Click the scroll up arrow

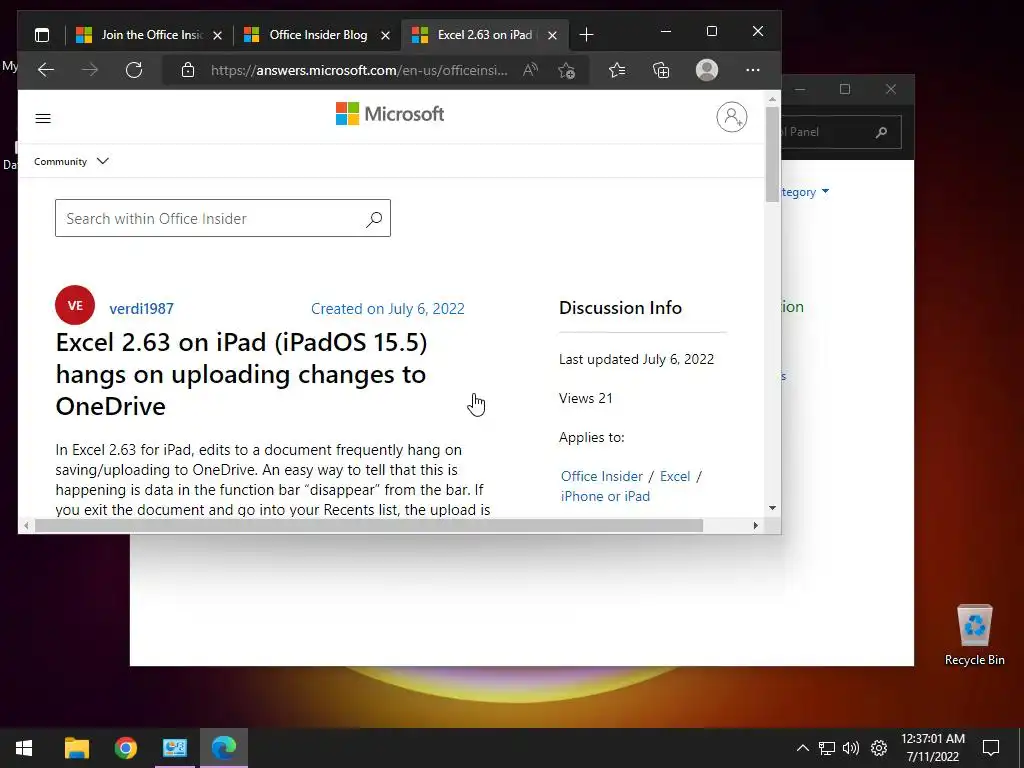[x=773, y=99]
